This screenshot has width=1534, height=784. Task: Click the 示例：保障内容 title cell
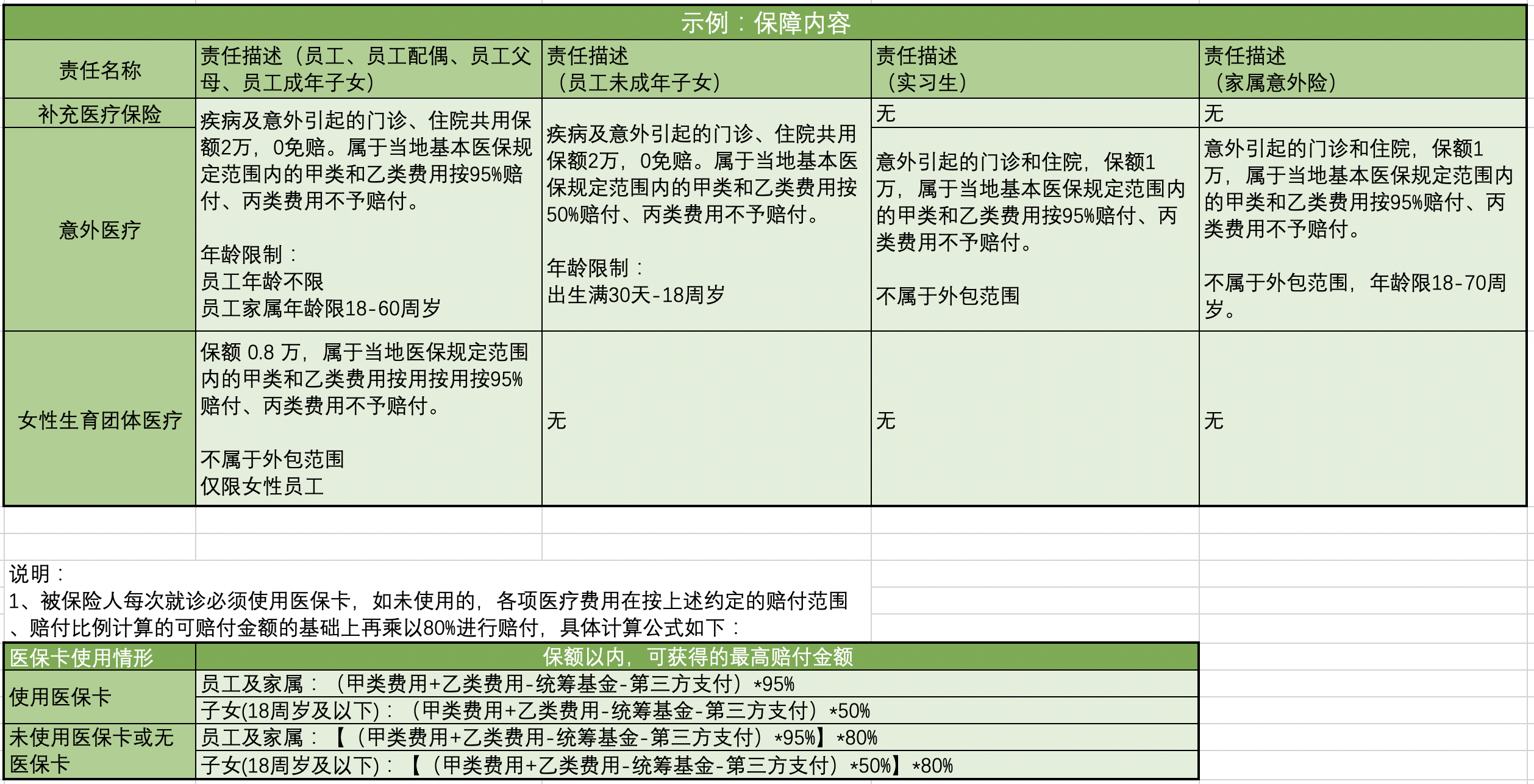pyautogui.click(x=765, y=23)
